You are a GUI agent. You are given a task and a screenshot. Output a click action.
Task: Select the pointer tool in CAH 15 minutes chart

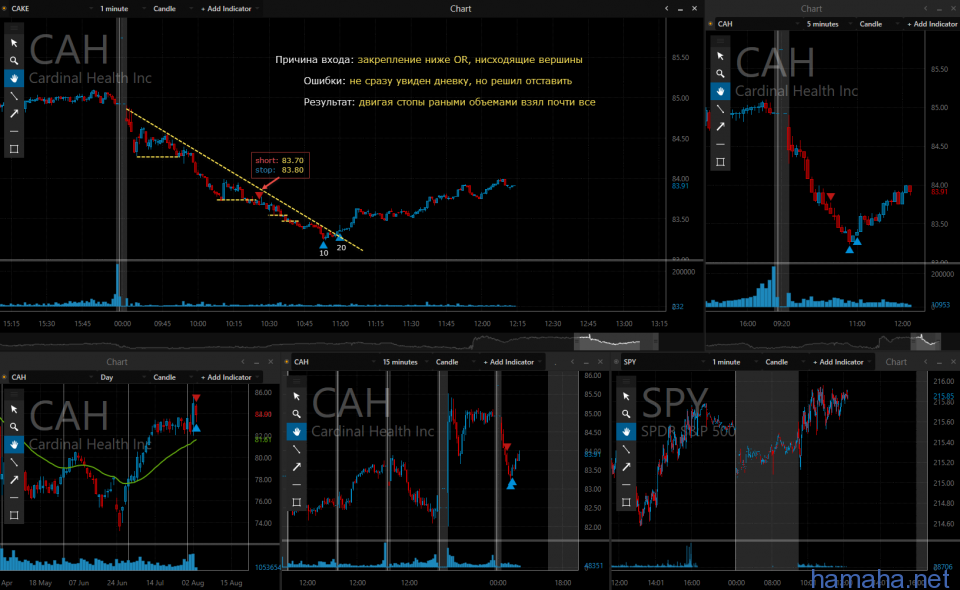(297, 396)
